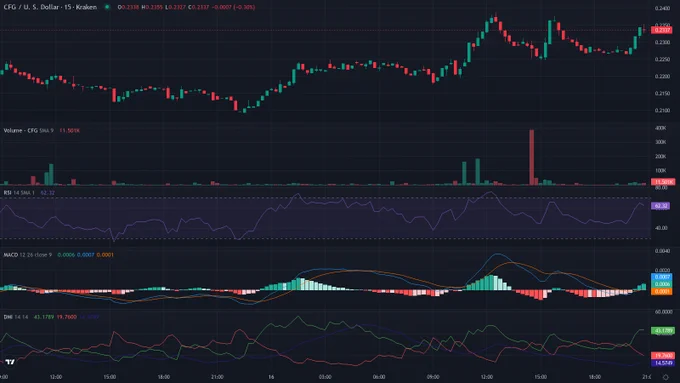The width and height of the screenshot is (680, 383).
Task: Click the 09:00 label on time axis
Action: (x=433, y=377)
